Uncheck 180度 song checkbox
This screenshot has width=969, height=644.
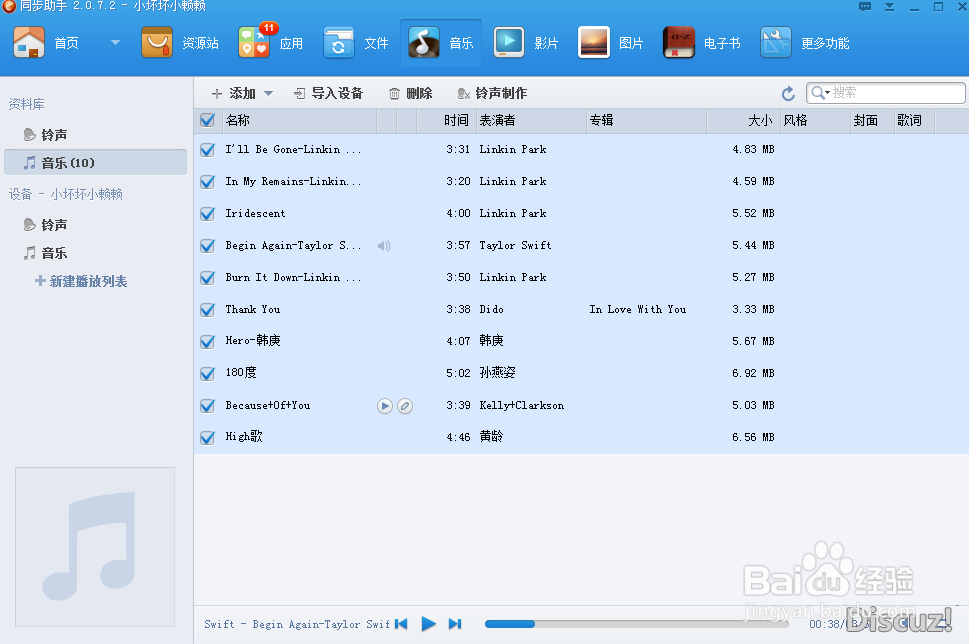pyautogui.click(x=208, y=374)
